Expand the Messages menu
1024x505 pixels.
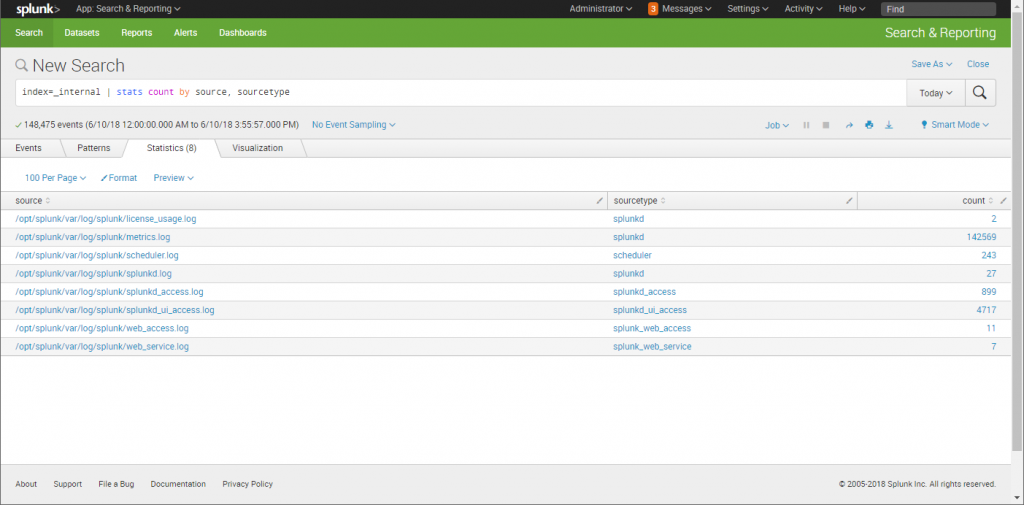(686, 9)
